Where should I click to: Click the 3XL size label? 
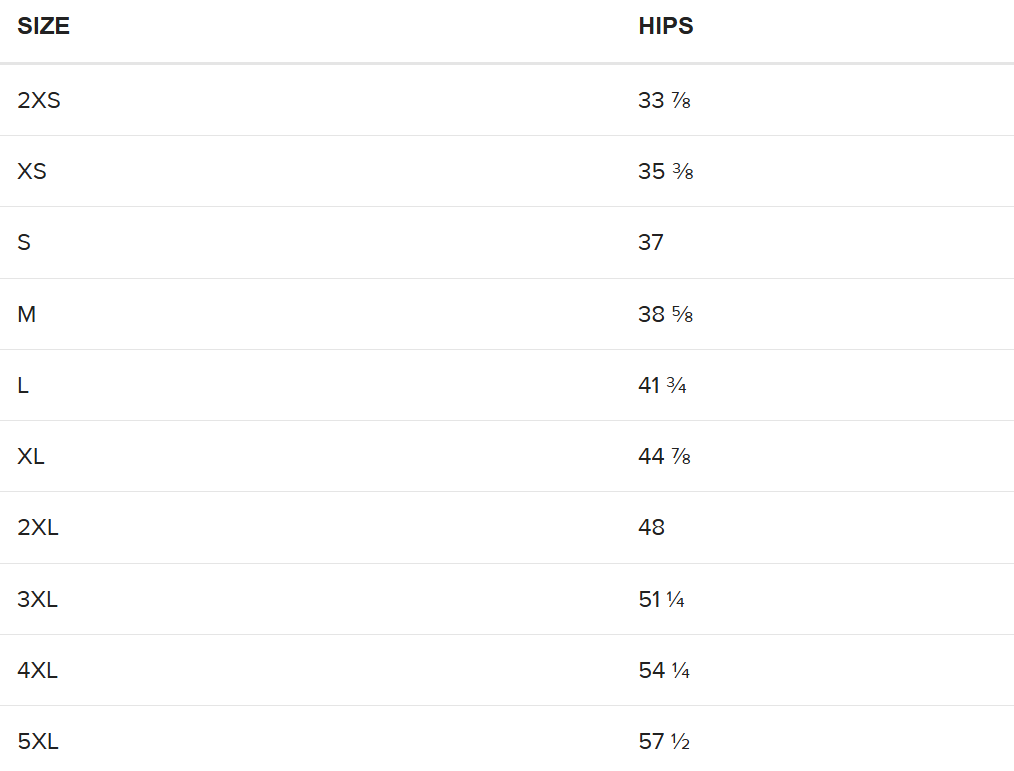click(x=38, y=599)
